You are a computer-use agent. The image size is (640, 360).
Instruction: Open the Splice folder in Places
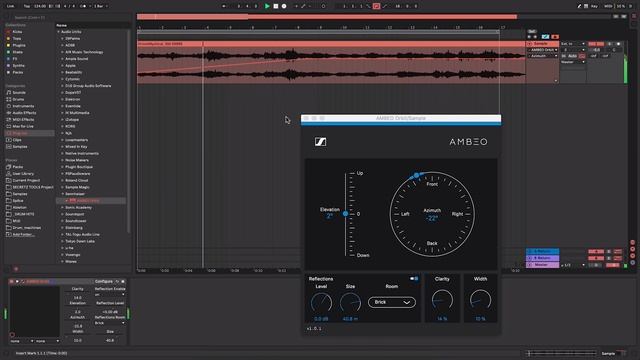pos(18,200)
